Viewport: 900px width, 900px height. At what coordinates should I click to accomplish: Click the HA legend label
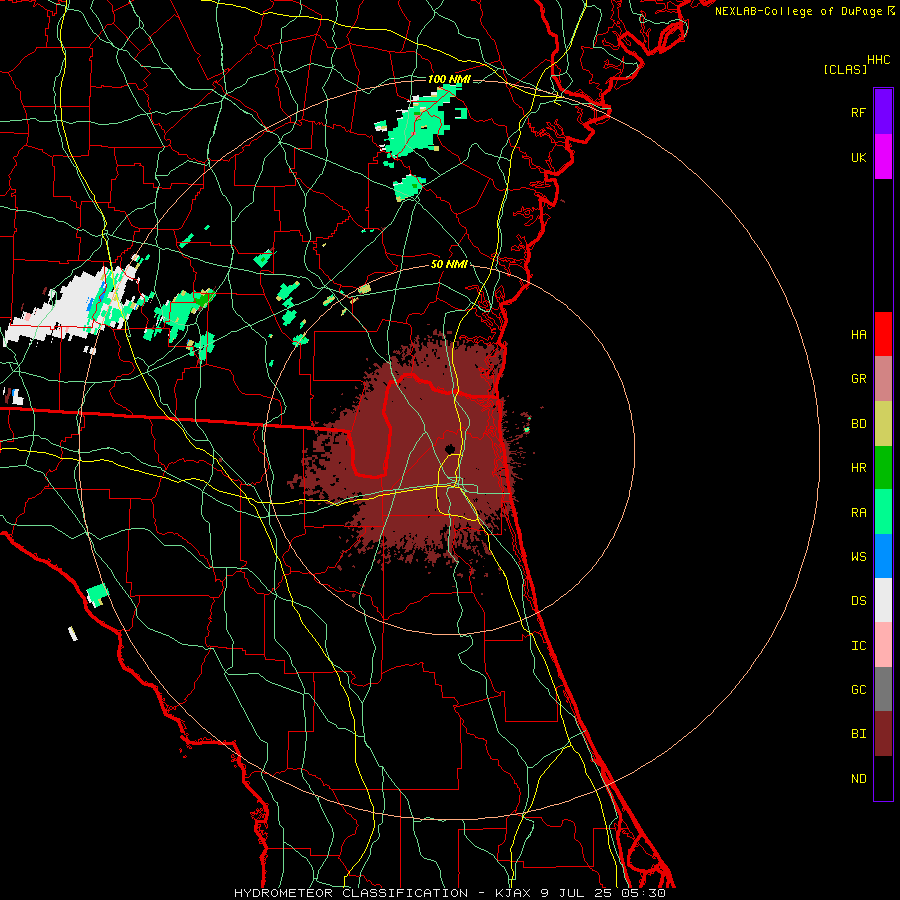pos(858,334)
